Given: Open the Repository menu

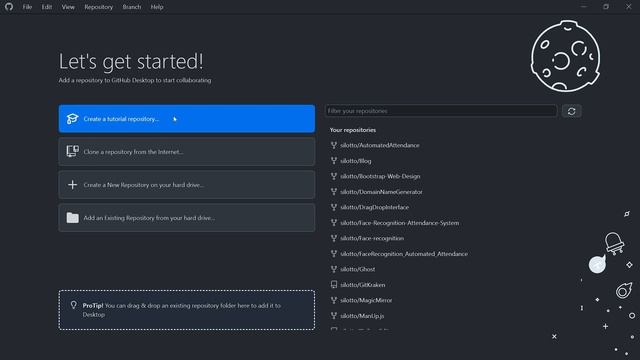Looking at the screenshot, I should tap(98, 7).
